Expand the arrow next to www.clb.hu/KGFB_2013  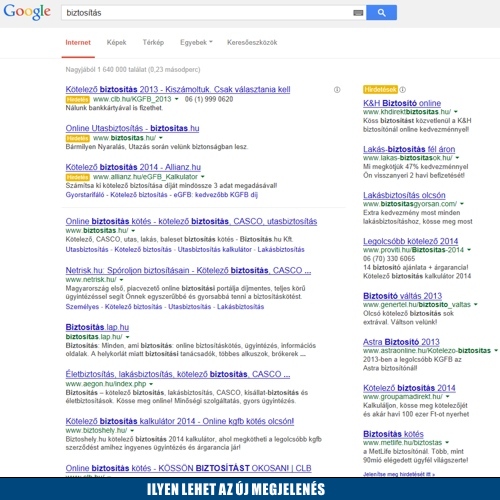click(177, 99)
